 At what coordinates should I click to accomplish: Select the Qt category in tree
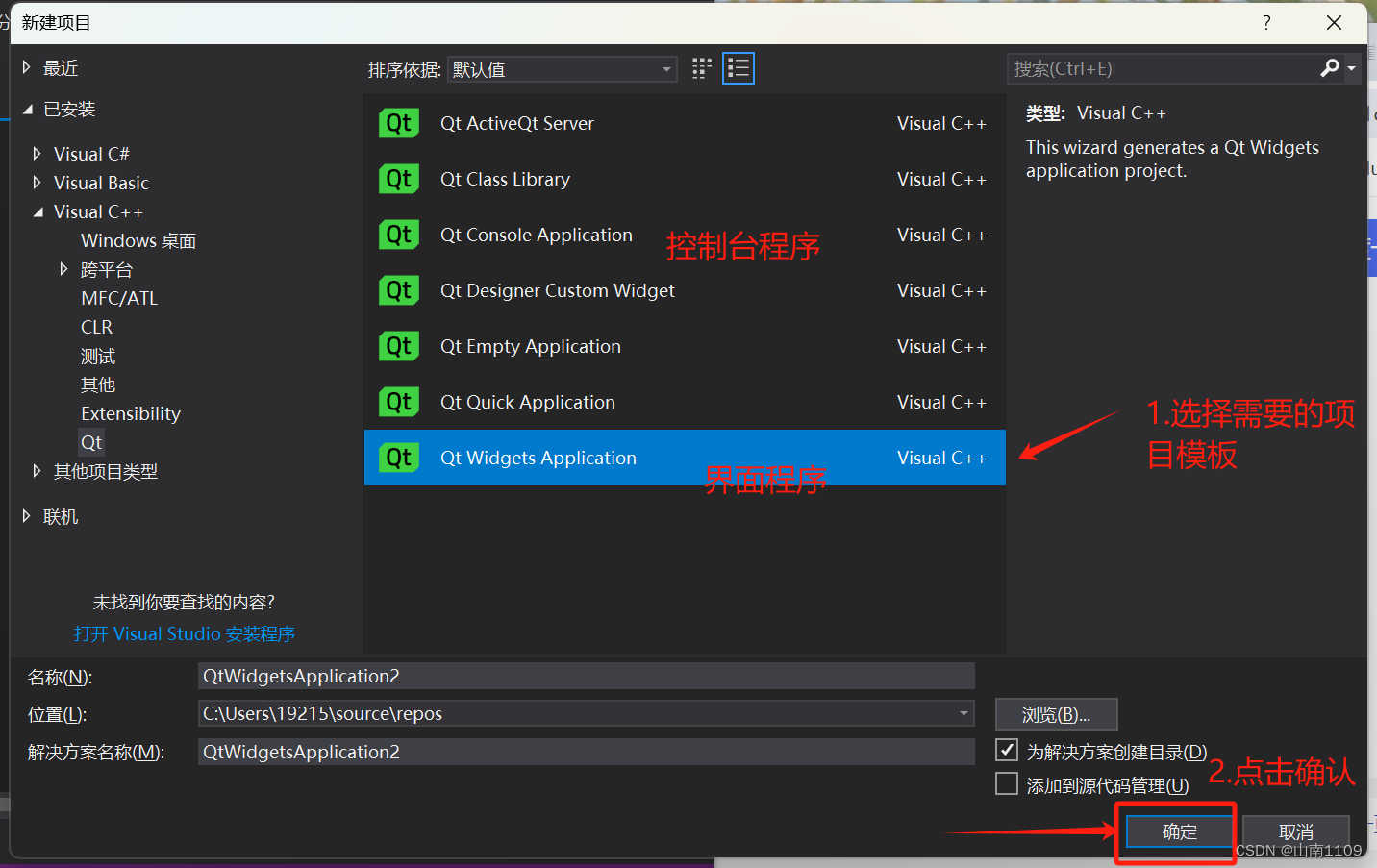91,442
